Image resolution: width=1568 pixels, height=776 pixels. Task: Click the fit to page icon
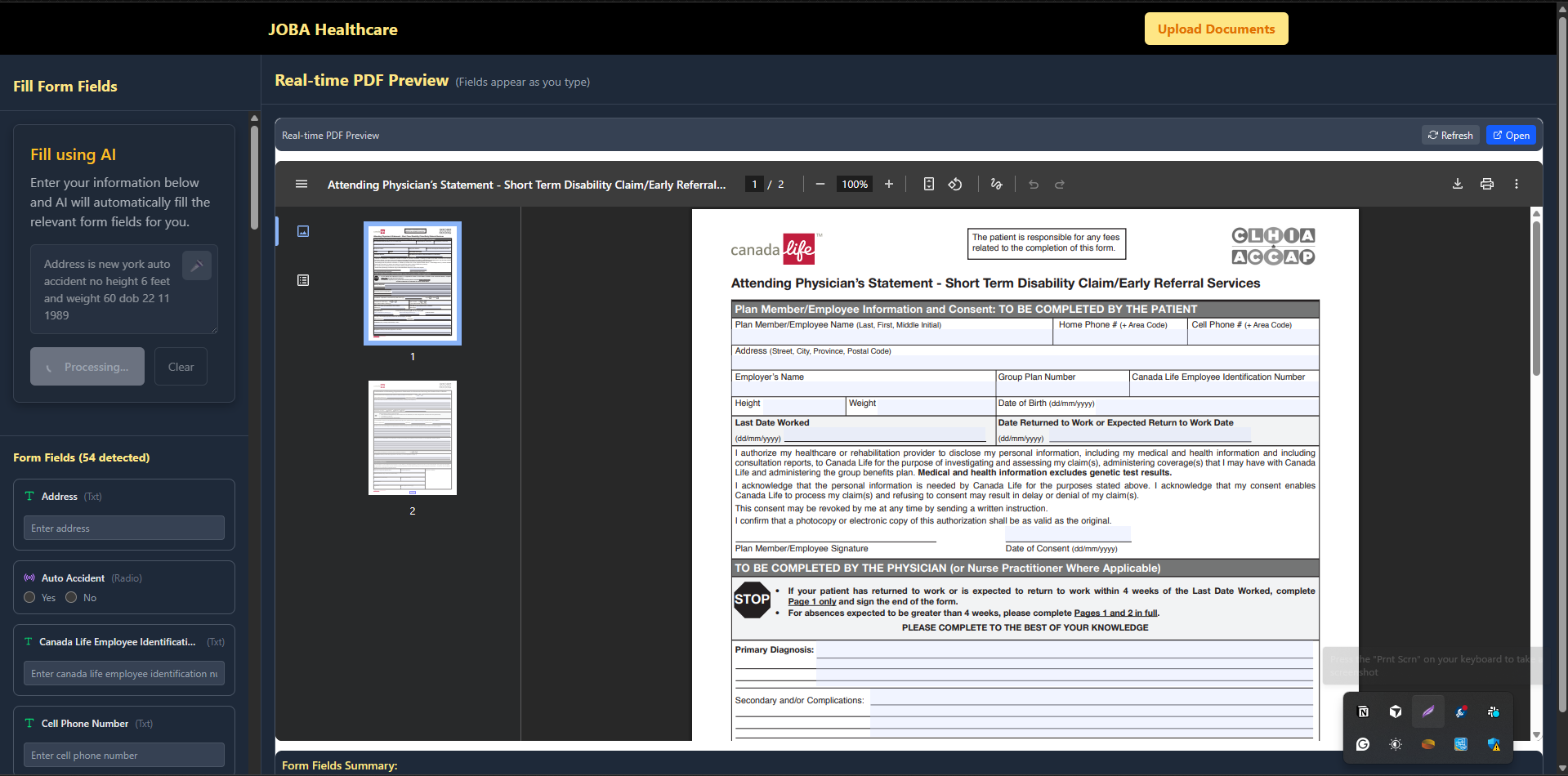point(928,185)
